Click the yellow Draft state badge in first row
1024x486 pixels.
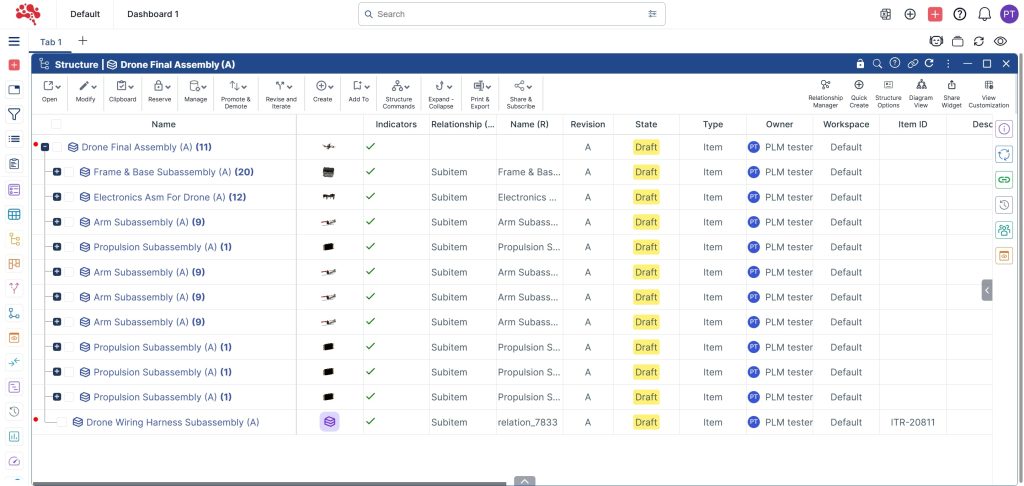point(646,147)
